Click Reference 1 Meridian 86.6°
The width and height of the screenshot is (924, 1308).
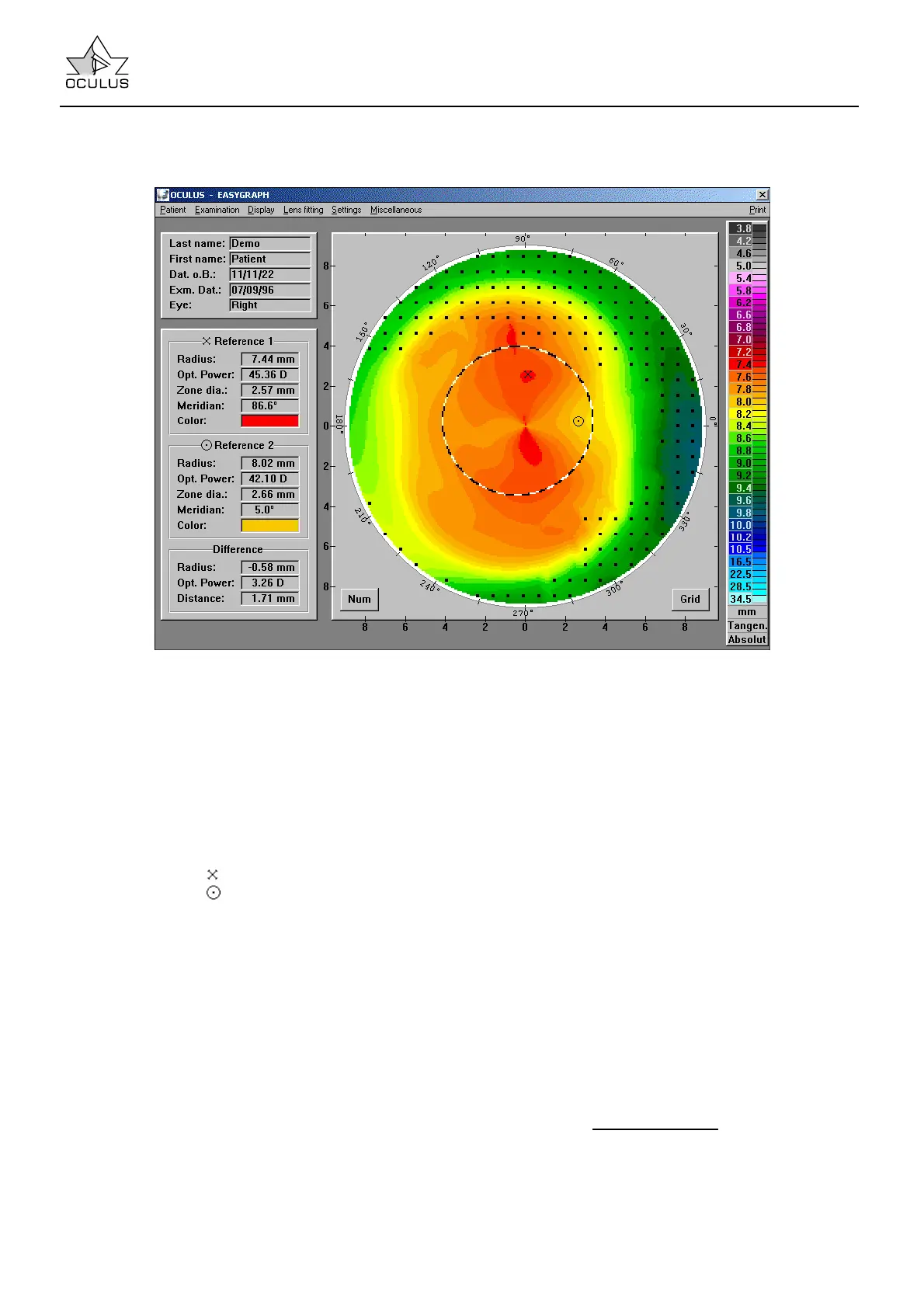pyautogui.click(x=269, y=405)
